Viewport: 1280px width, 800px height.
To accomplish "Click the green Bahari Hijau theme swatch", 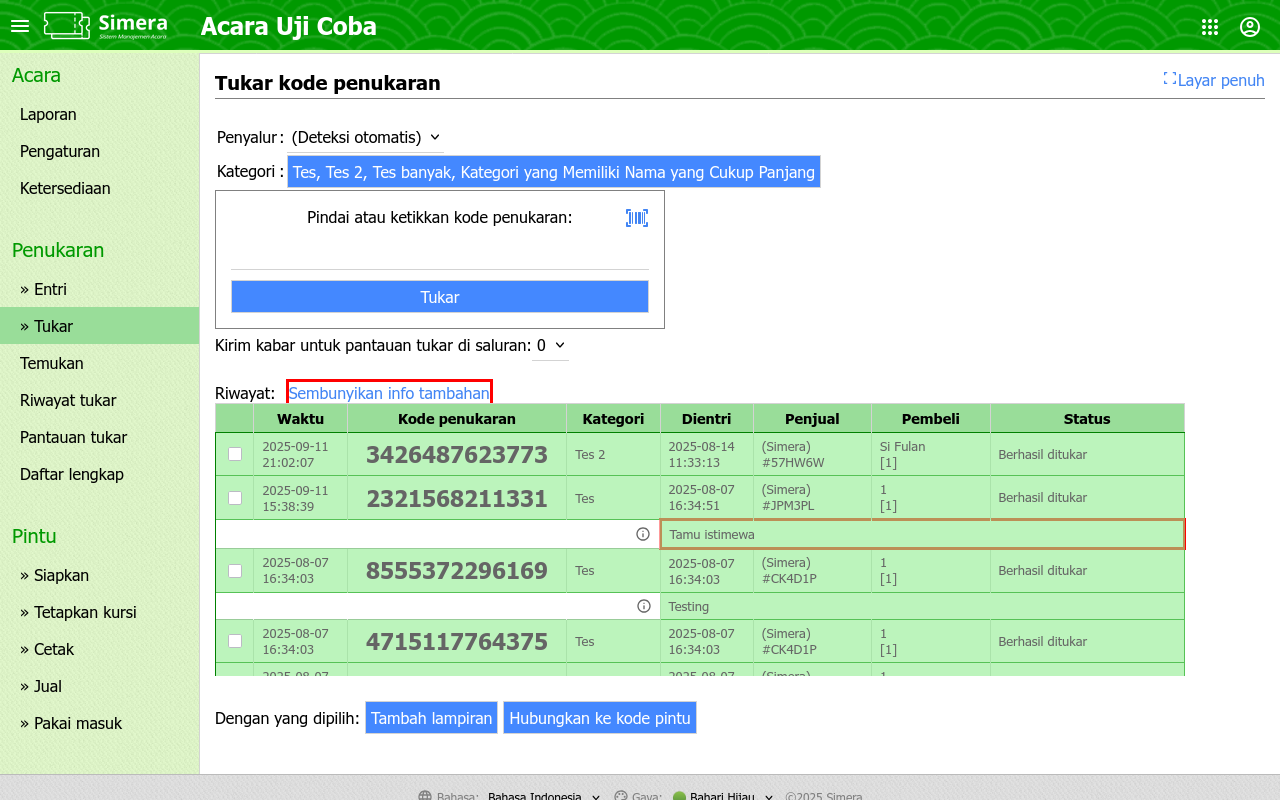I will tap(679, 797).
